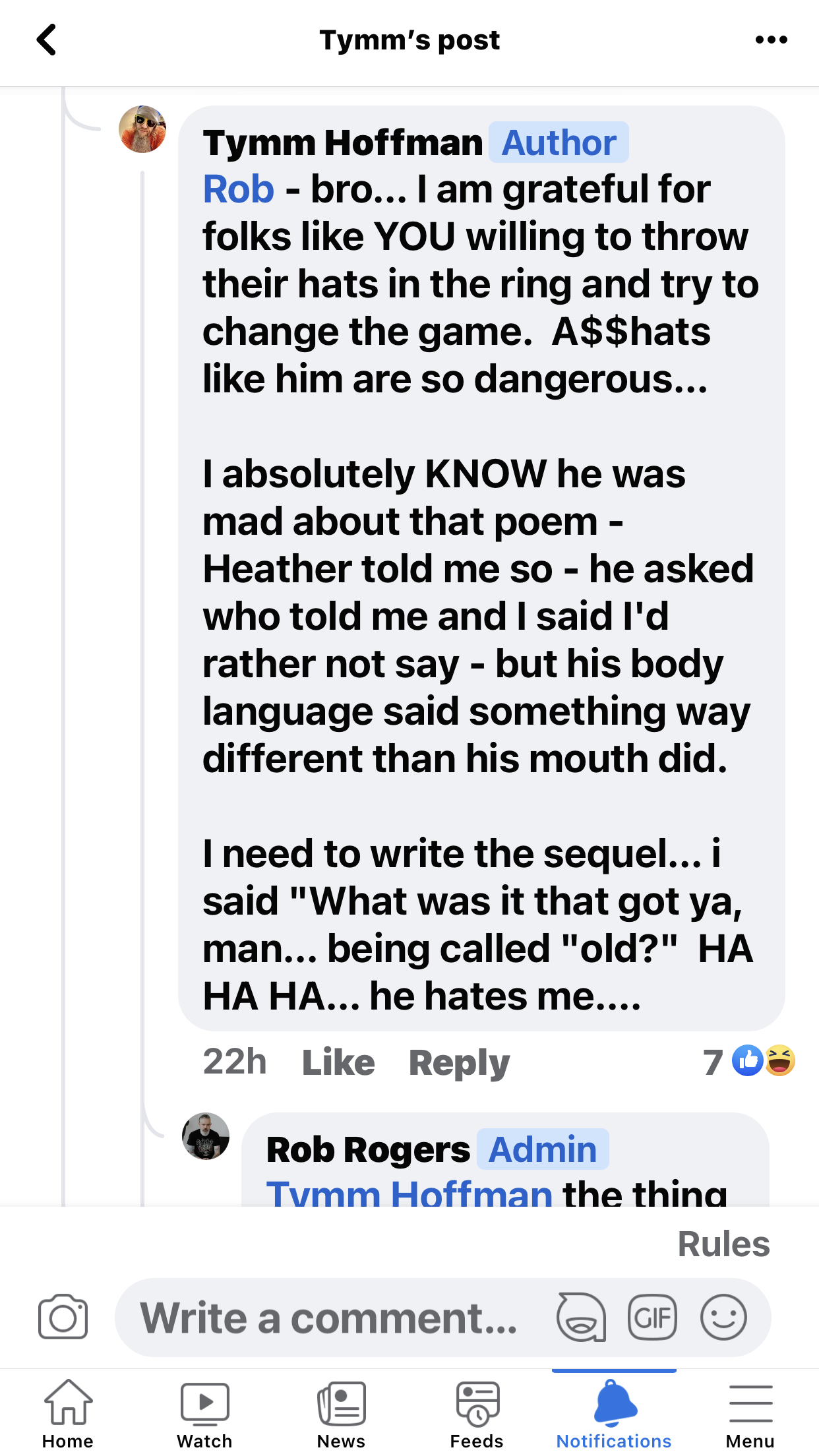
Task: Open the three-dot more options menu
Action: [x=771, y=40]
